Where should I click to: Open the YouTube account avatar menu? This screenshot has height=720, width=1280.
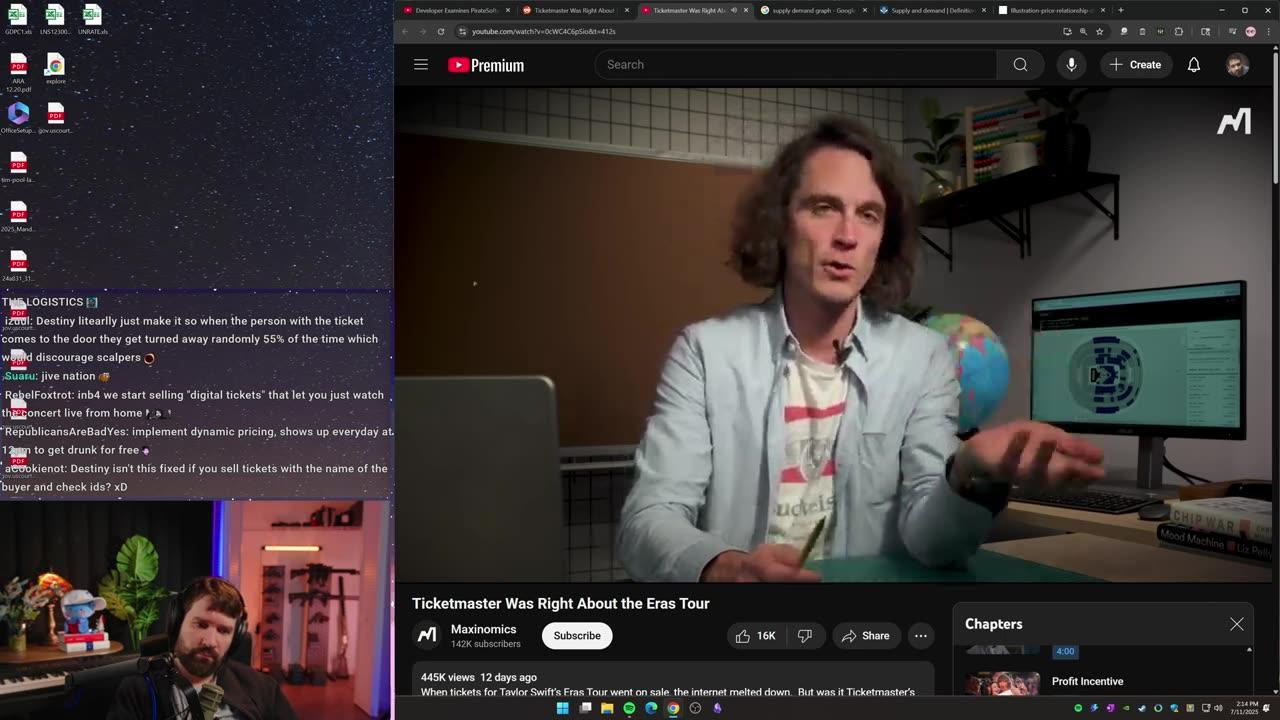(x=1238, y=65)
